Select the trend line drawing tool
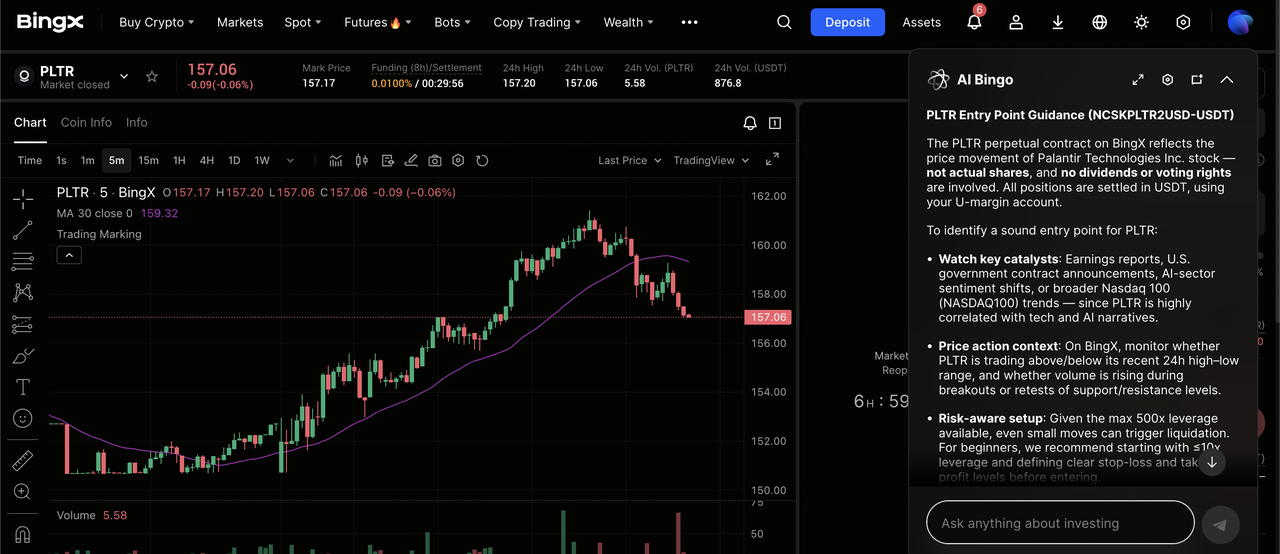Image resolution: width=1280 pixels, height=554 pixels. pos(22,231)
